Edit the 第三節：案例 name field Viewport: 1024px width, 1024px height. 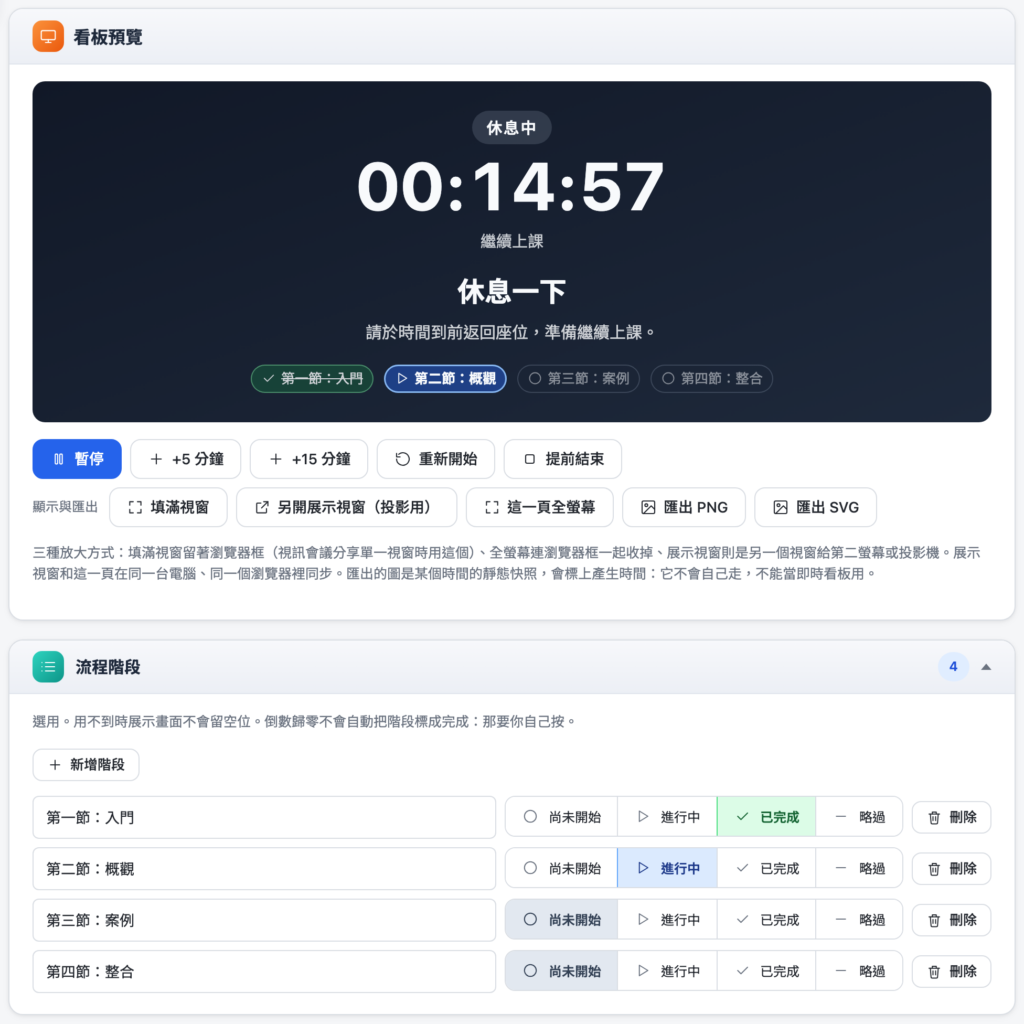point(264,920)
